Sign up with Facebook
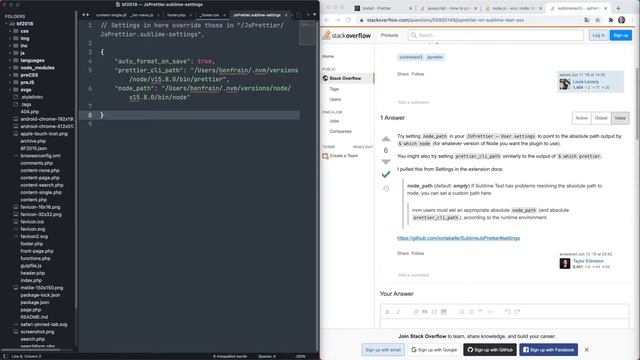 coord(549,350)
